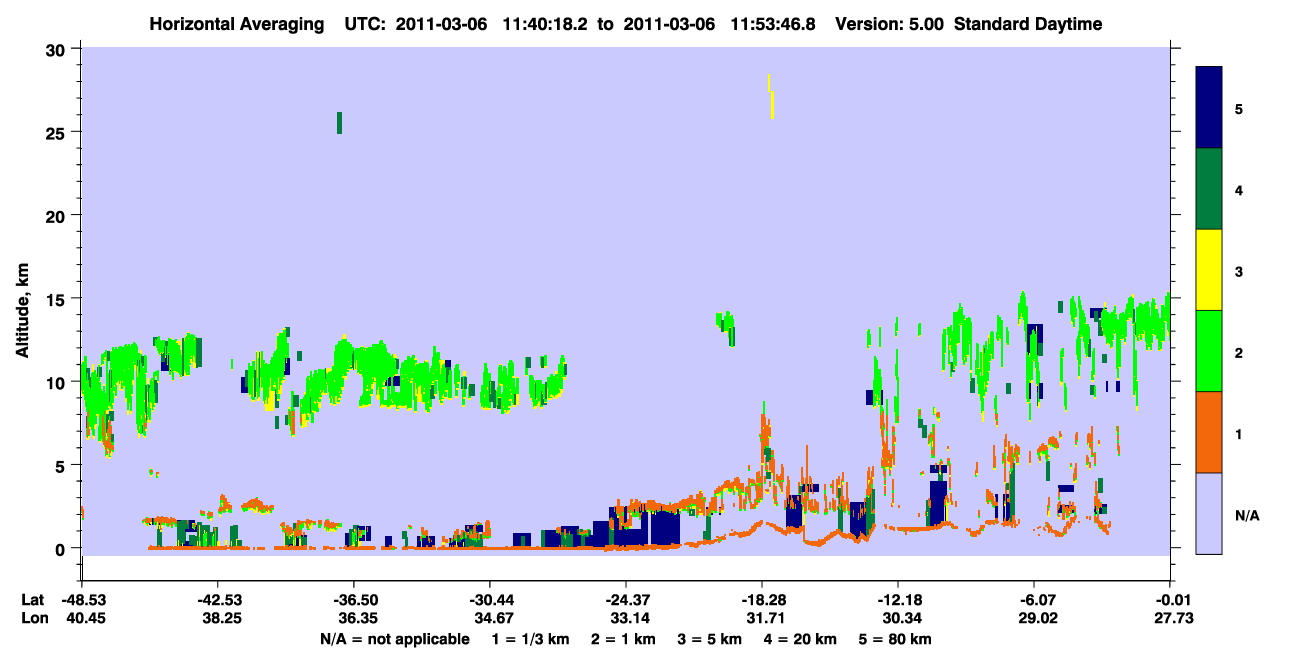Click the lavender N/A colorbar segment
1300x667 pixels.
(x=1209, y=512)
